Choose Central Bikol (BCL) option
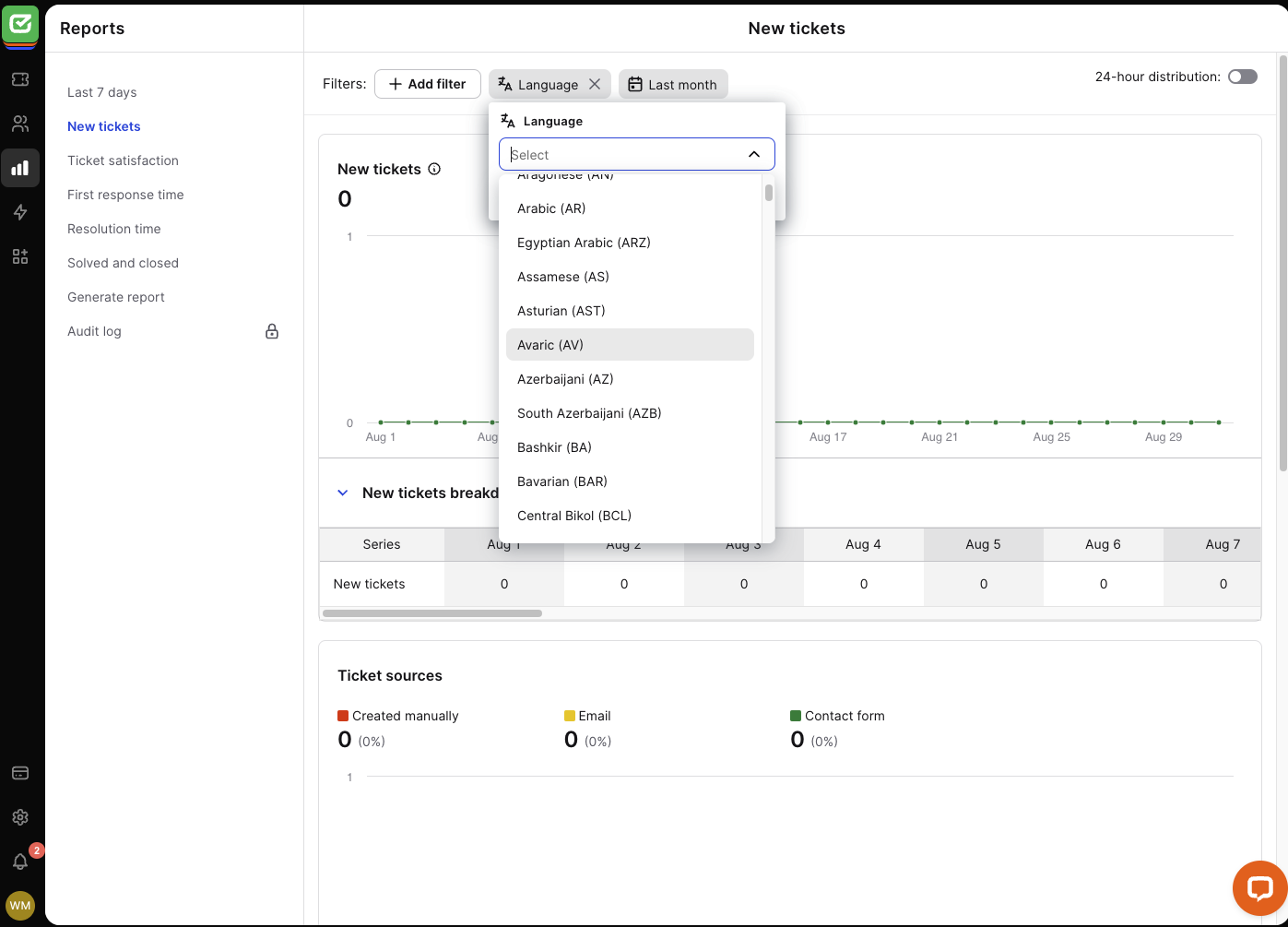Image resolution: width=1288 pixels, height=927 pixels. click(x=630, y=516)
